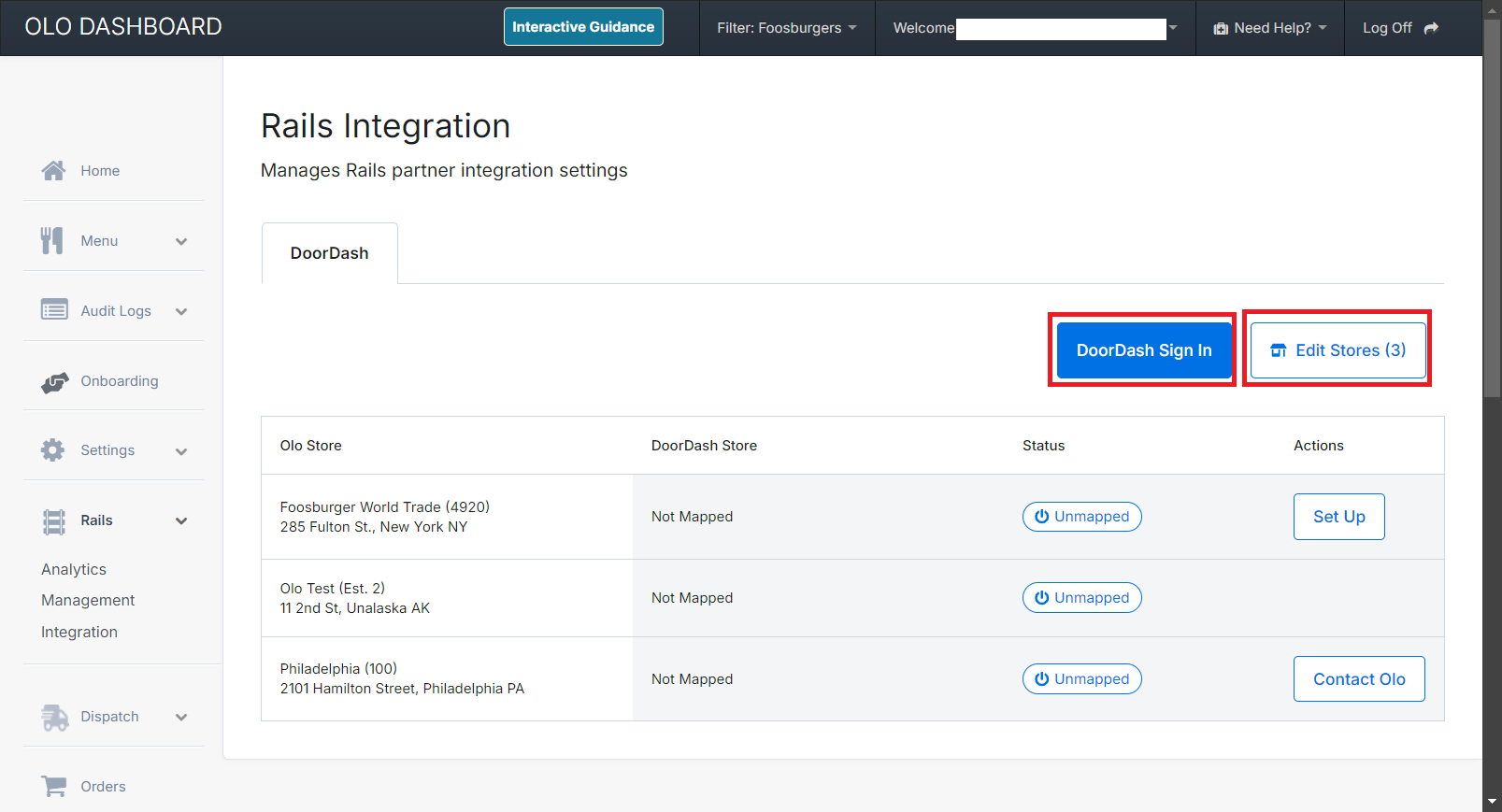Click Set Up for Foosburger World Trade

[1339, 517]
